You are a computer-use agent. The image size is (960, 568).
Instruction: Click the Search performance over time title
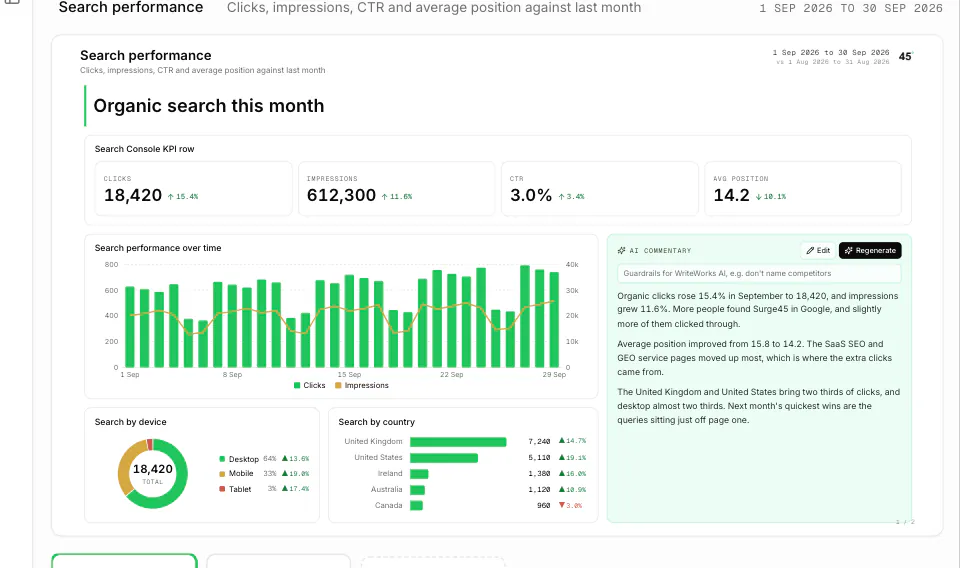click(x=158, y=248)
